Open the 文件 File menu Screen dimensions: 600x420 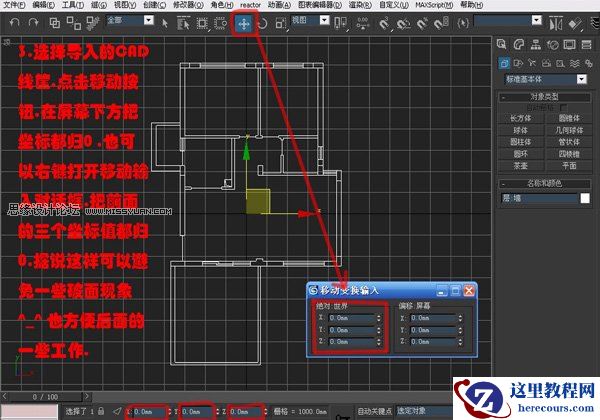(x=14, y=5)
